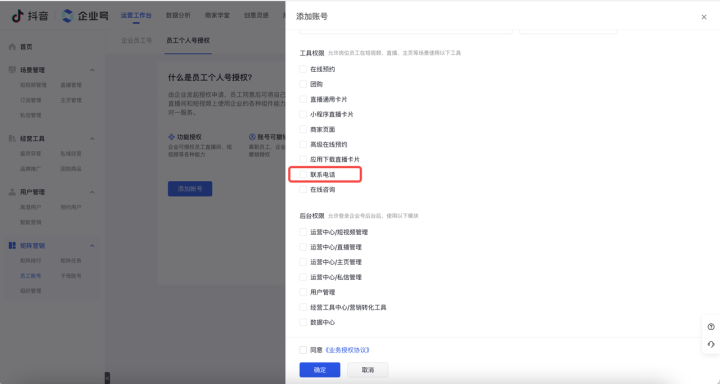Open the 《业务授权协议》 link
Image resolution: width=720 pixels, height=384 pixels.
pyautogui.click(x=347, y=350)
